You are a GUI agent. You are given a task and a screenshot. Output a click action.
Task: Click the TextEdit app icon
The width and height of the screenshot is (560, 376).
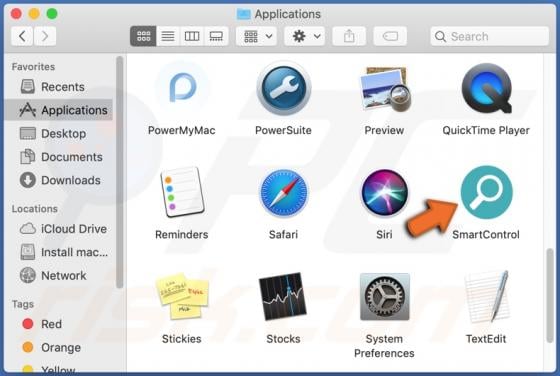coord(486,296)
